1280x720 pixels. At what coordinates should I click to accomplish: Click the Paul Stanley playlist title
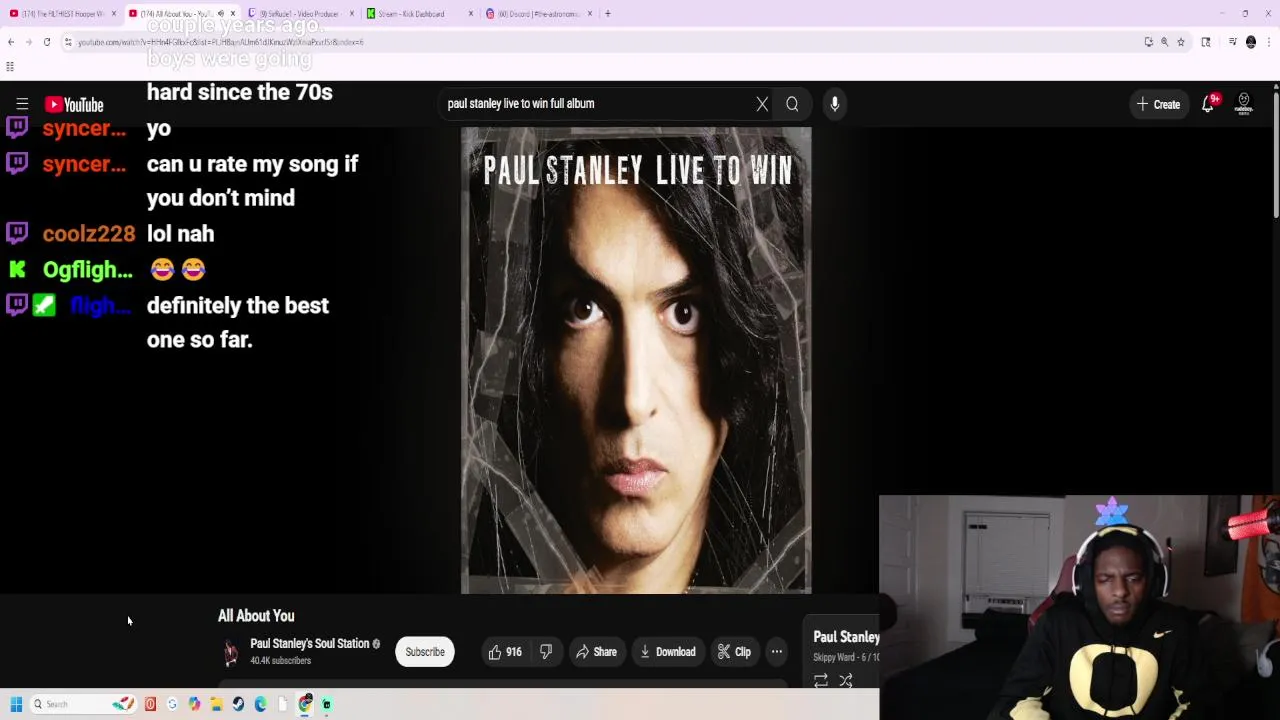[846, 637]
